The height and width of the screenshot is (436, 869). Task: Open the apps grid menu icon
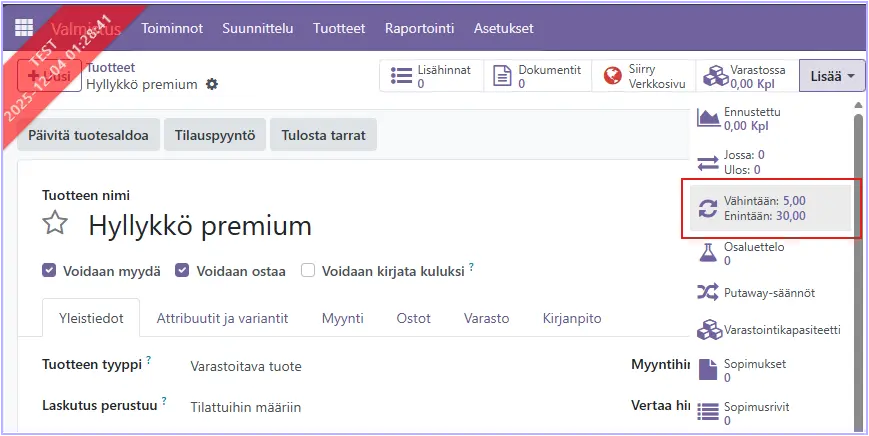click(x=24, y=28)
